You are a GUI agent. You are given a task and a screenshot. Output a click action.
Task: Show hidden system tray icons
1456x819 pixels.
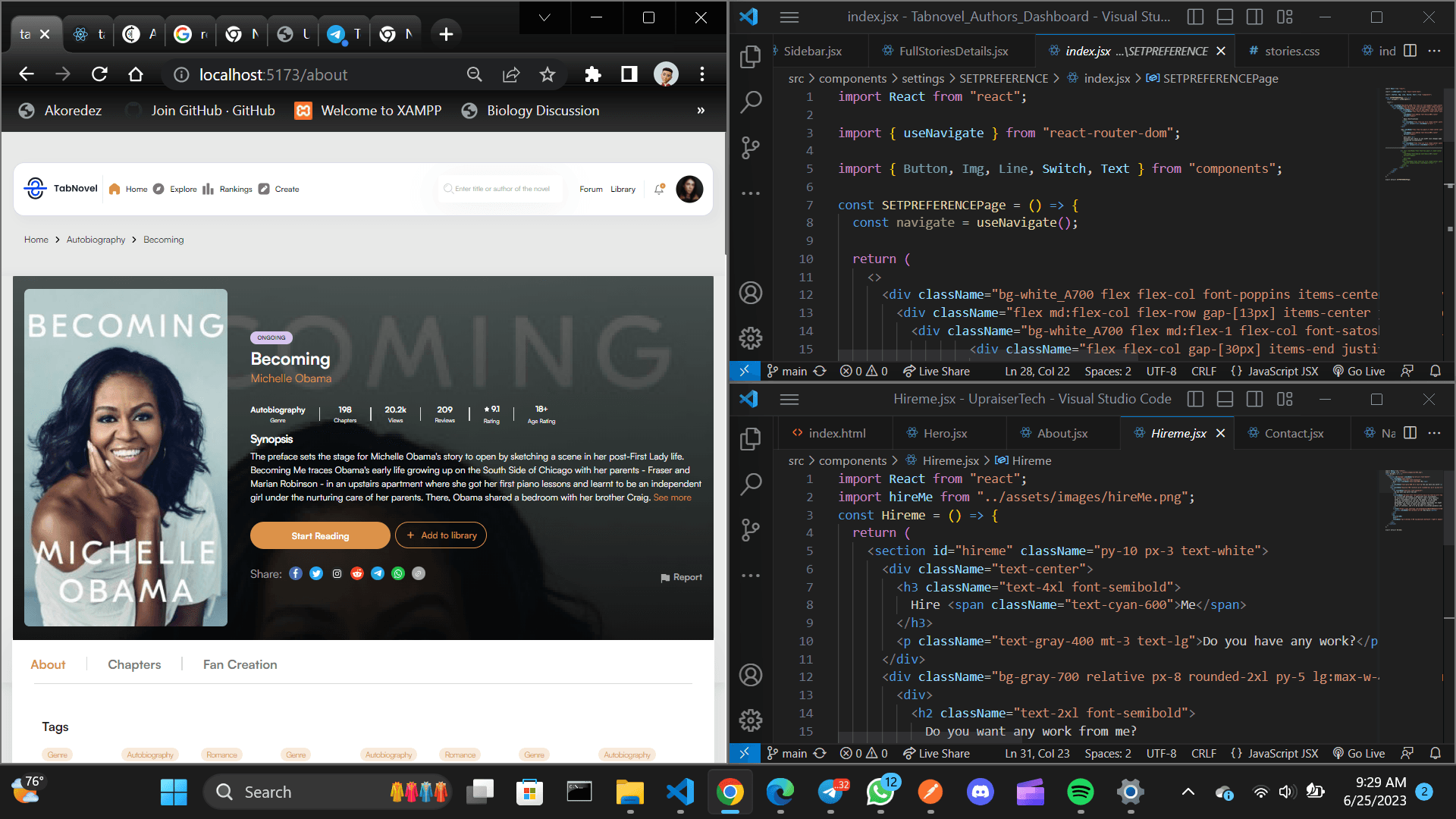1188,792
